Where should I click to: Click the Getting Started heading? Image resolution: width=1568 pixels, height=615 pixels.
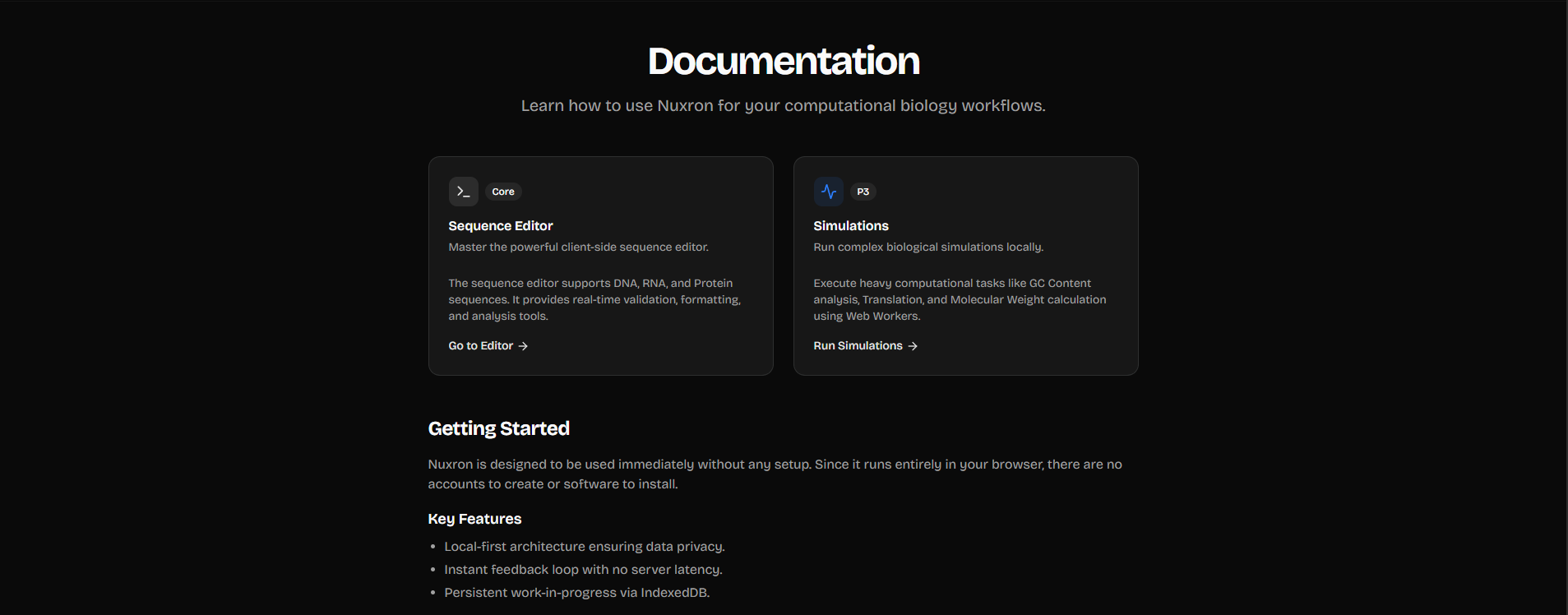tap(499, 428)
